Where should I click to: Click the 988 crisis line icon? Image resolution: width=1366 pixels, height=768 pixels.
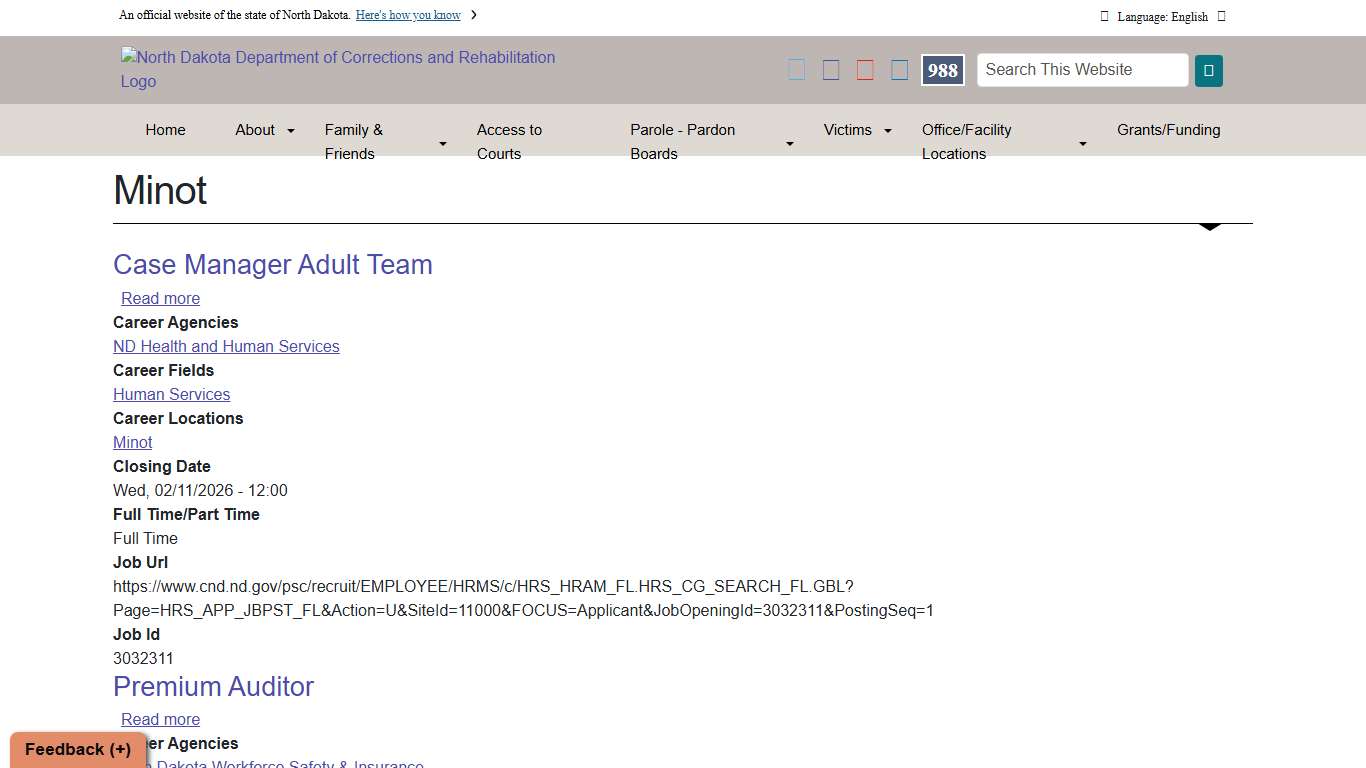click(942, 70)
